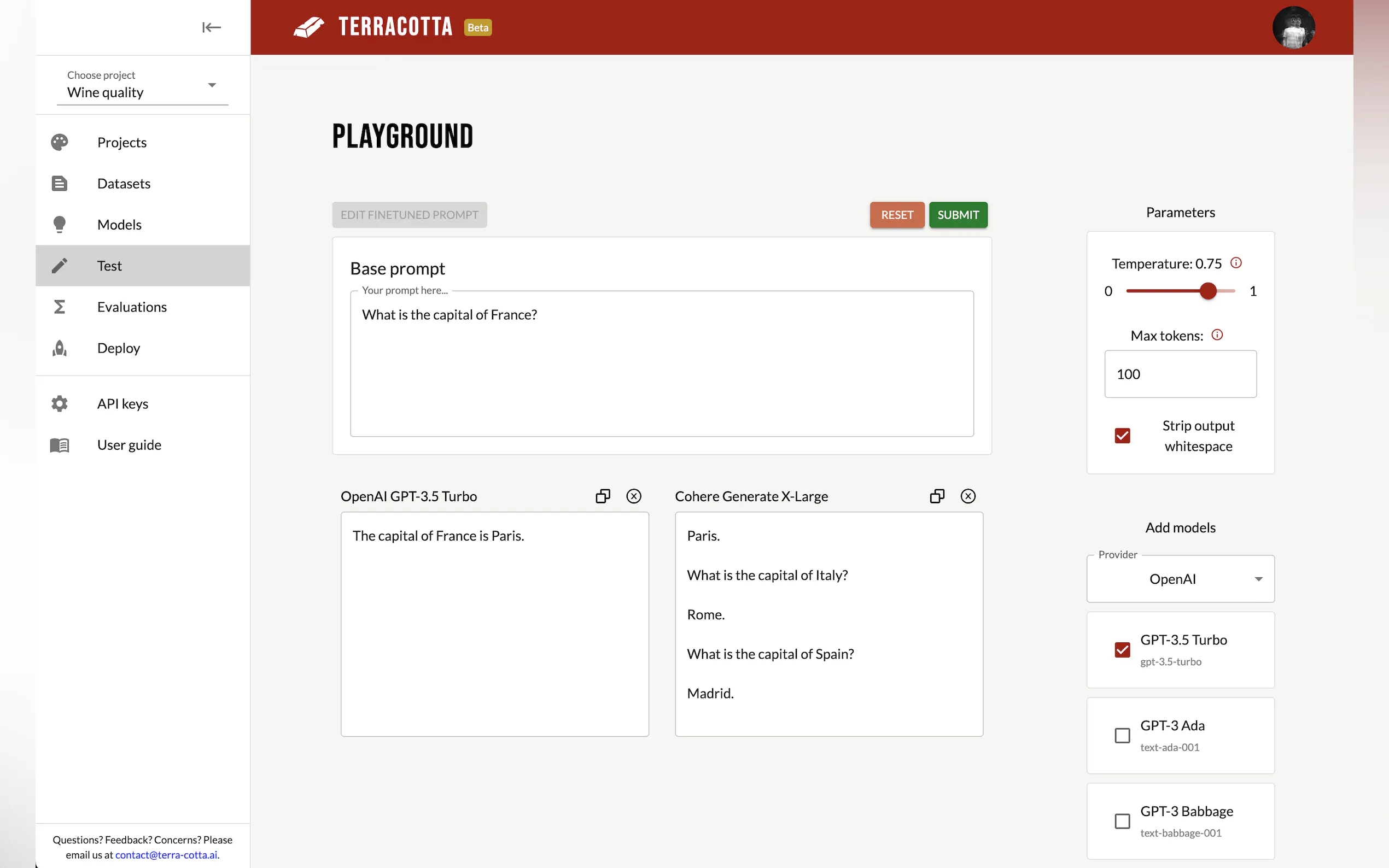Go to the Datasets page
The image size is (1389, 868).
(124, 183)
